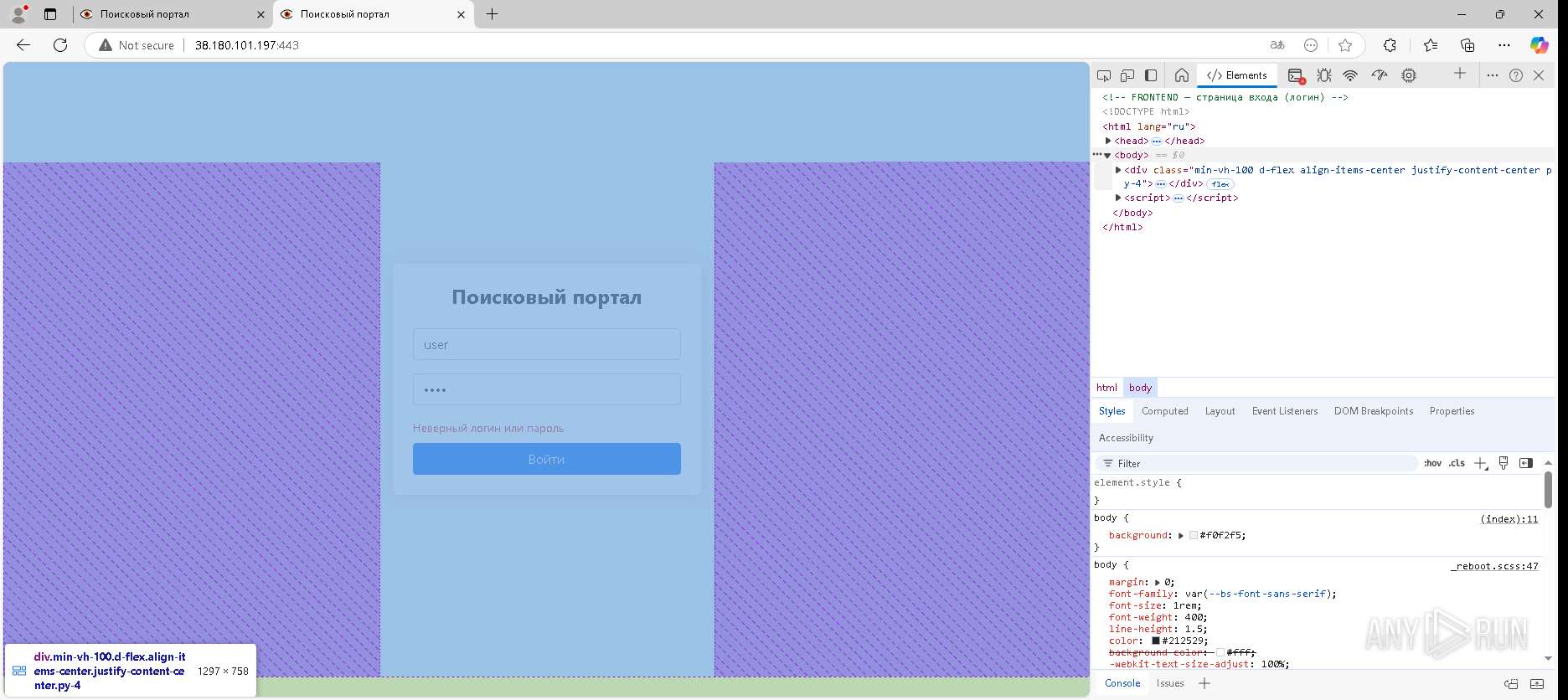Open the Performance gauge icon tool
Viewport: 1568px width, 700px height.
pyautogui.click(x=1380, y=75)
